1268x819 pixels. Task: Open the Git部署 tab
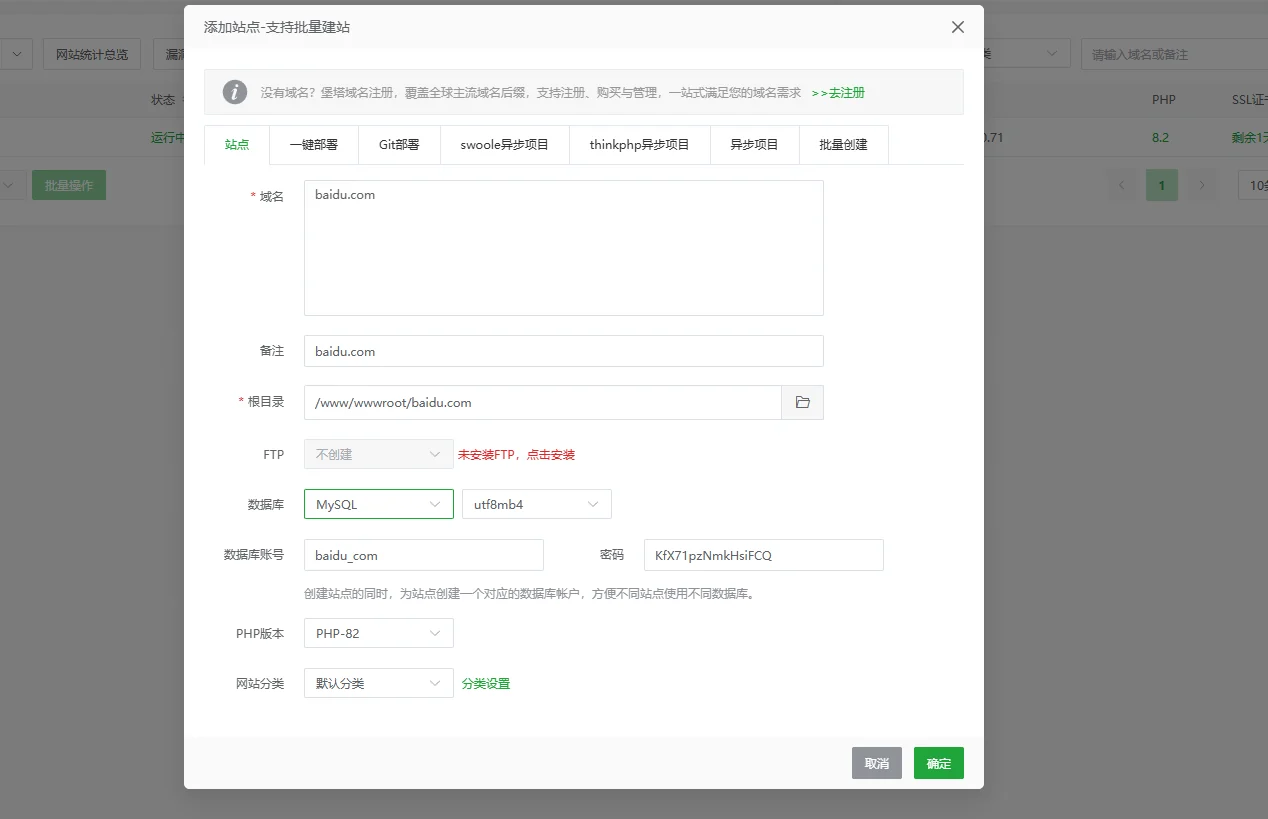tap(399, 144)
